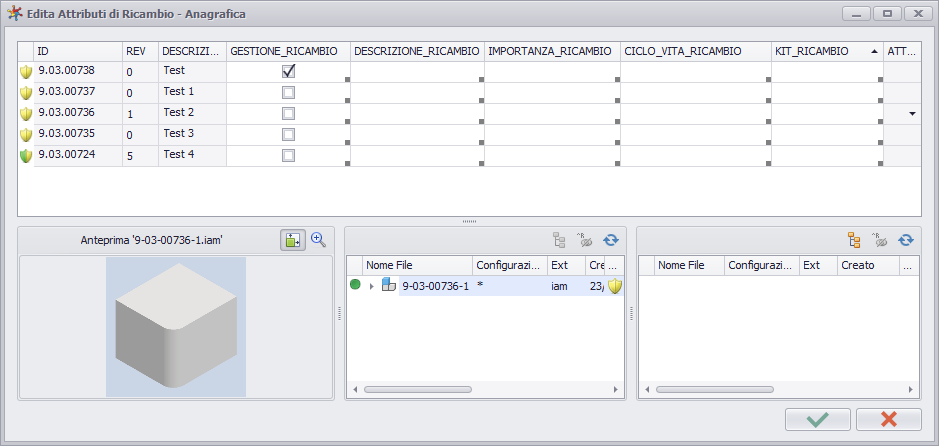Uncheck GESTIONE_RICAMBIO for row Test
The width and height of the screenshot is (939, 446).
pos(289,72)
